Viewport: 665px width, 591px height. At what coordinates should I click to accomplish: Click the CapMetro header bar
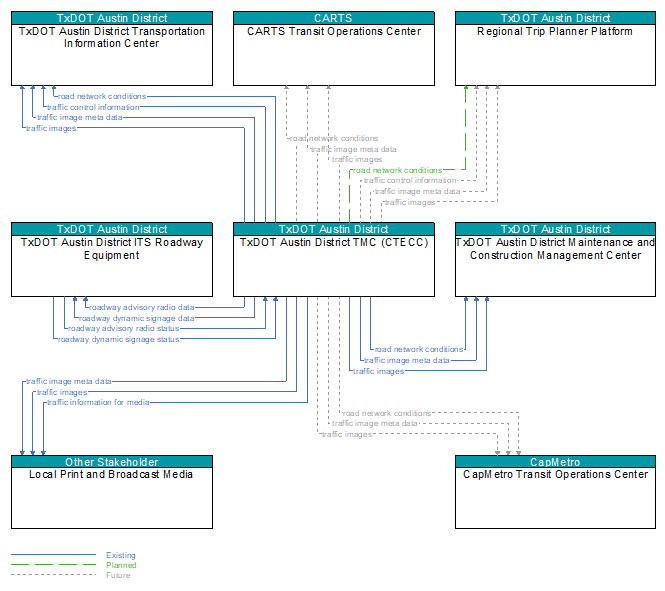555,462
